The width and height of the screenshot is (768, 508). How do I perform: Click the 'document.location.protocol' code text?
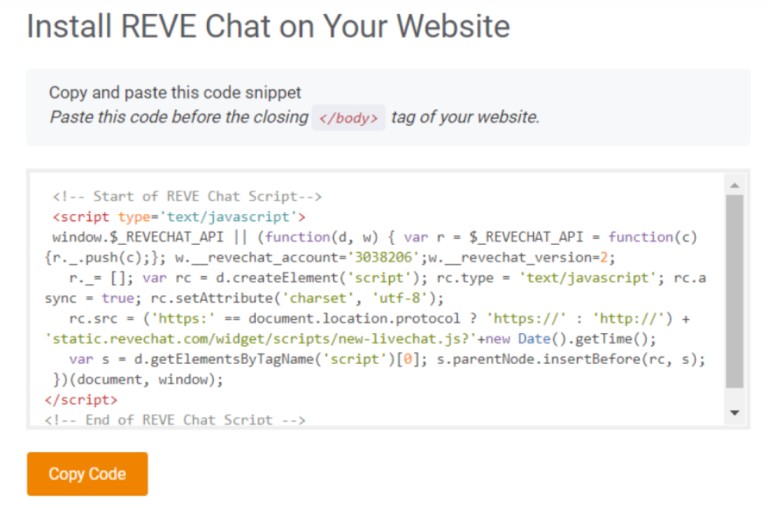coord(354,318)
